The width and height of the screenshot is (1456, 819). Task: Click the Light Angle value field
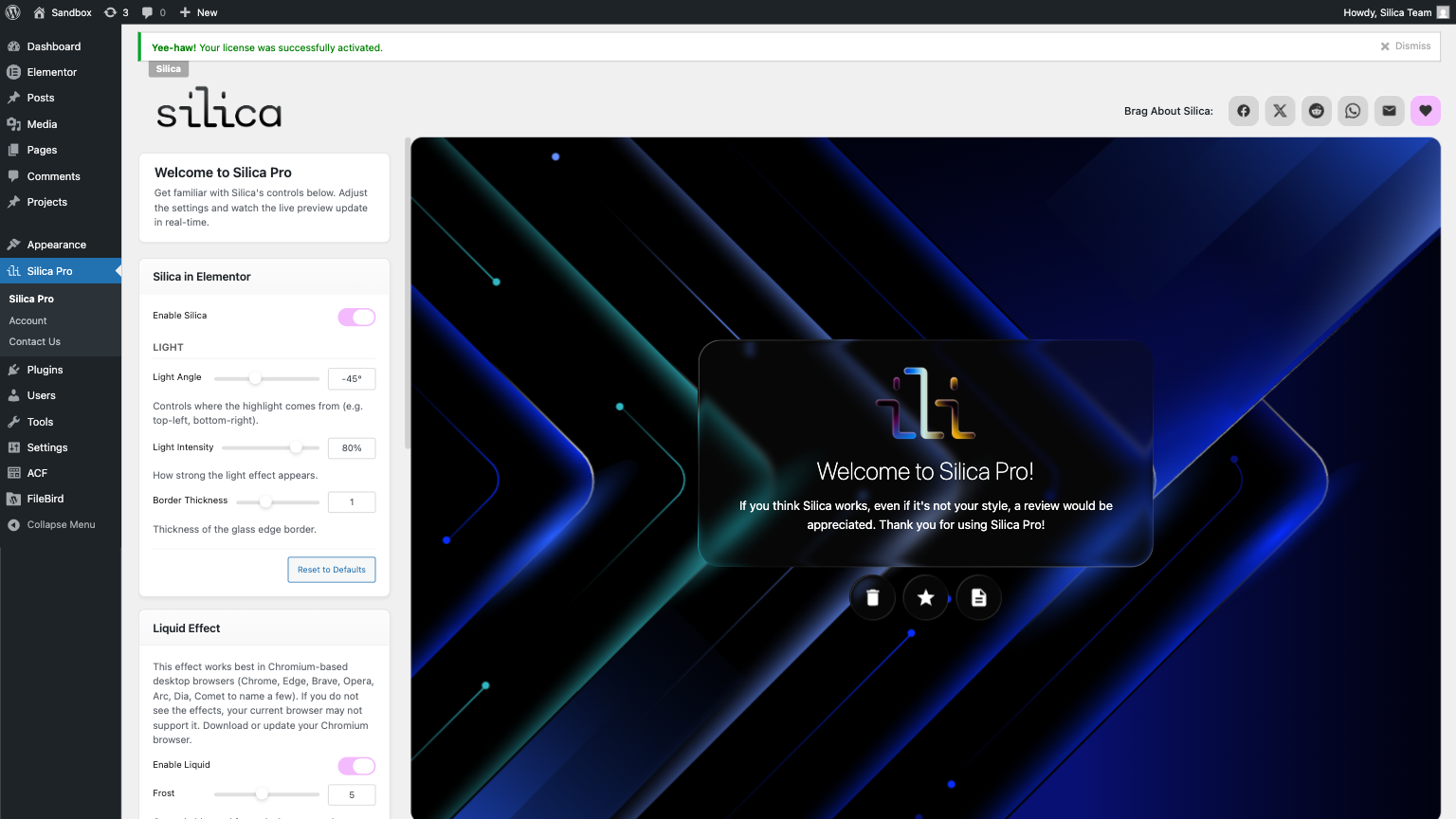coord(351,377)
